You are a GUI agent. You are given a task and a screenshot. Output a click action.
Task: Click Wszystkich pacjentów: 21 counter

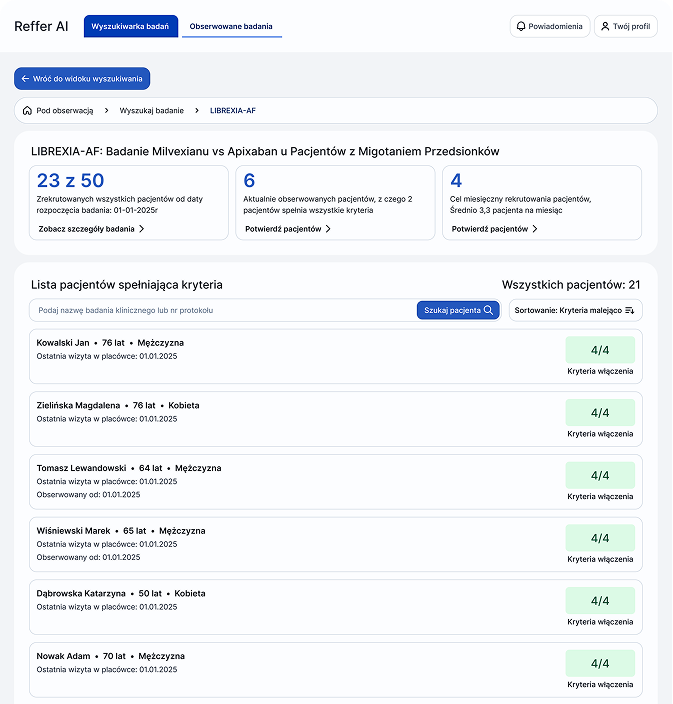point(571,285)
